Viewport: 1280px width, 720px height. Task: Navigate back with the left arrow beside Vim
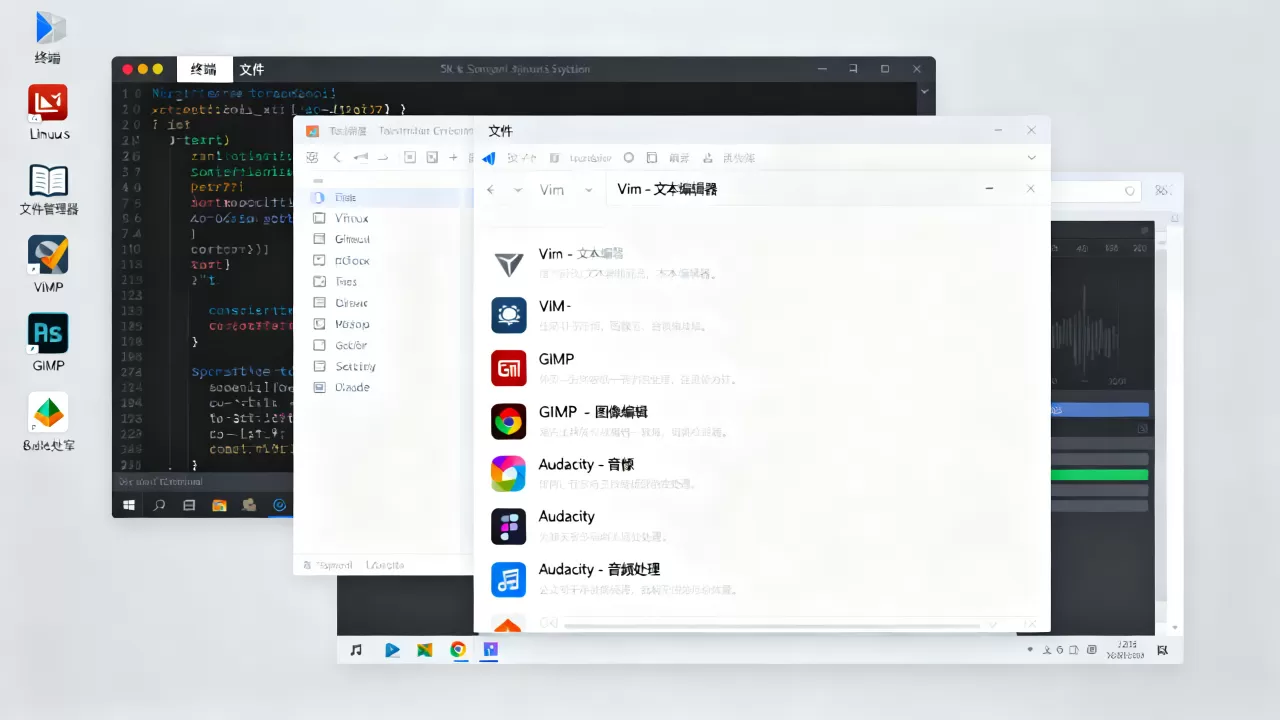point(491,189)
